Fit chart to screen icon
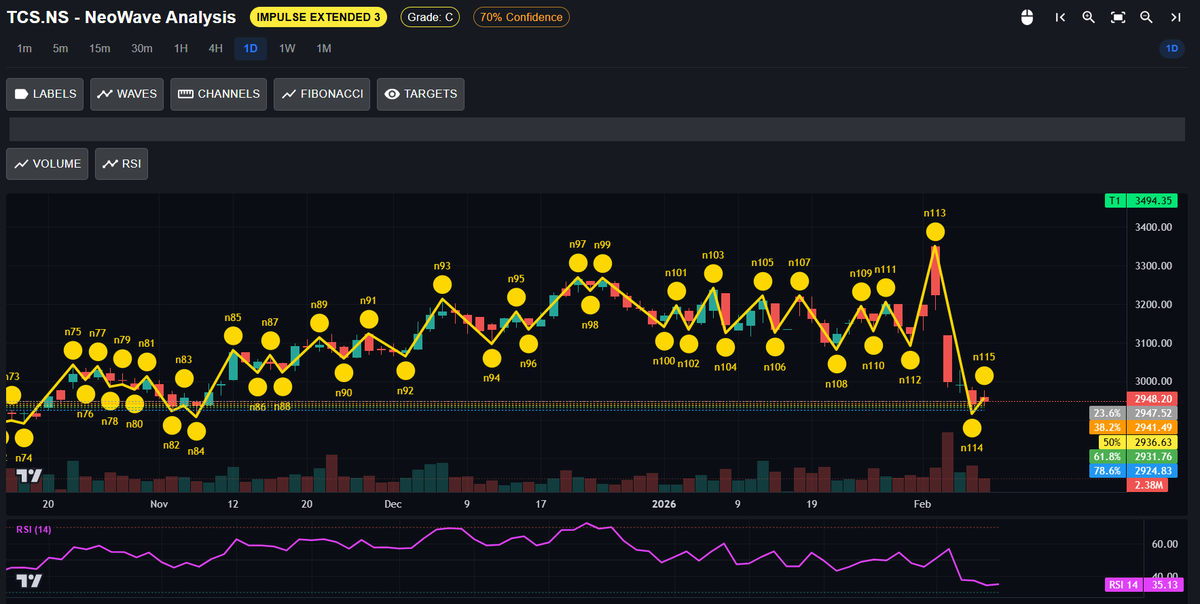The height and width of the screenshot is (604, 1200). point(1118,17)
